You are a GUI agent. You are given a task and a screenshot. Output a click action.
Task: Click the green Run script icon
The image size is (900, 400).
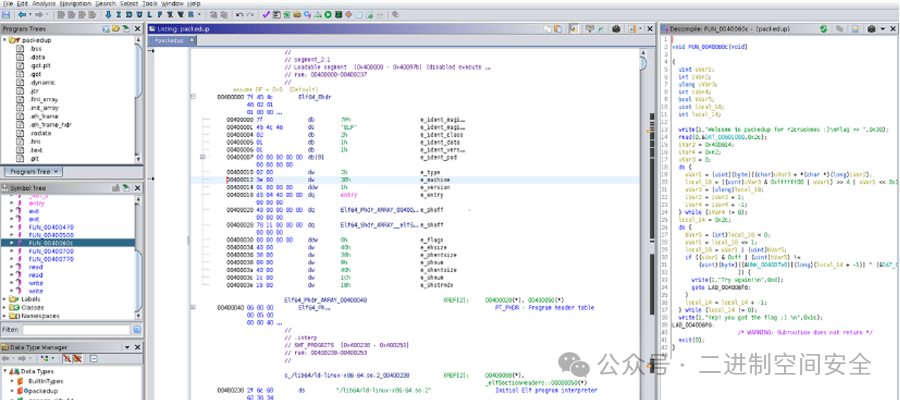click(x=327, y=17)
